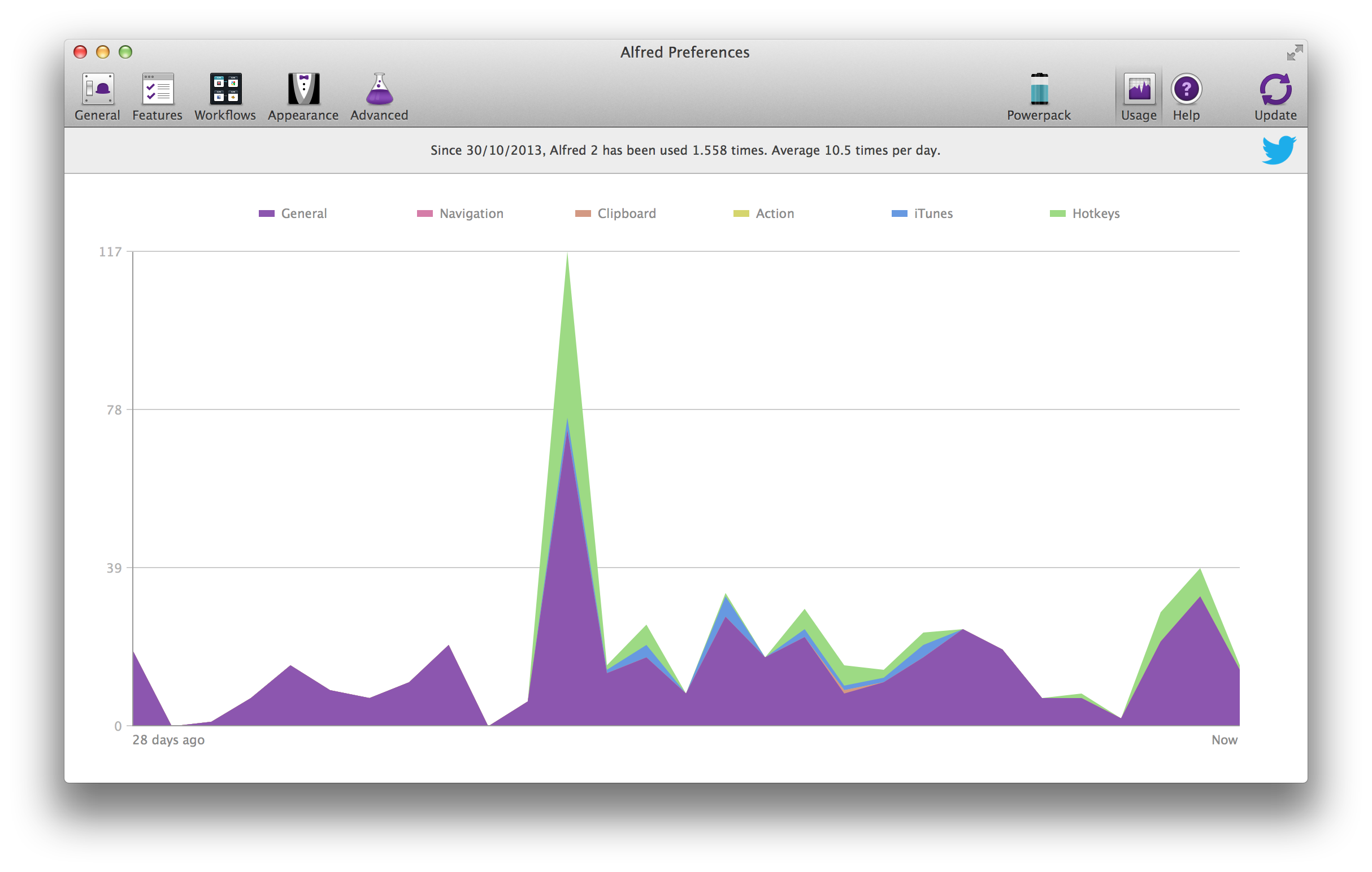Click the iTunes legend label
The width and height of the screenshot is (1372, 872).
[x=933, y=213]
